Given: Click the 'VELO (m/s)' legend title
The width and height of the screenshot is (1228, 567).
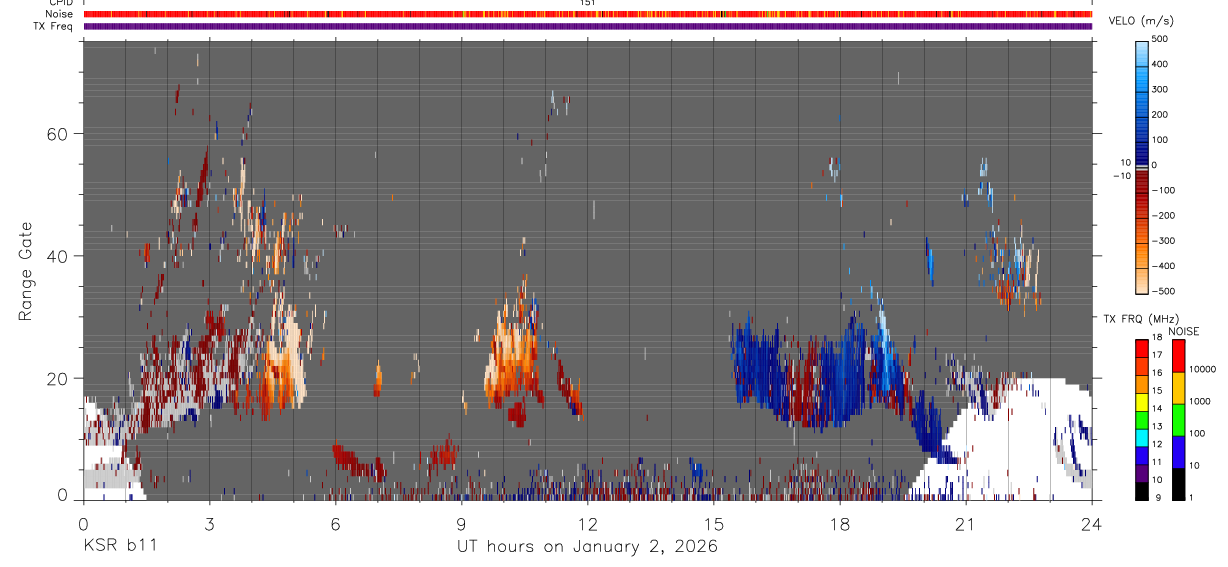Looking at the screenshot, I should [x=1141, y=22].
